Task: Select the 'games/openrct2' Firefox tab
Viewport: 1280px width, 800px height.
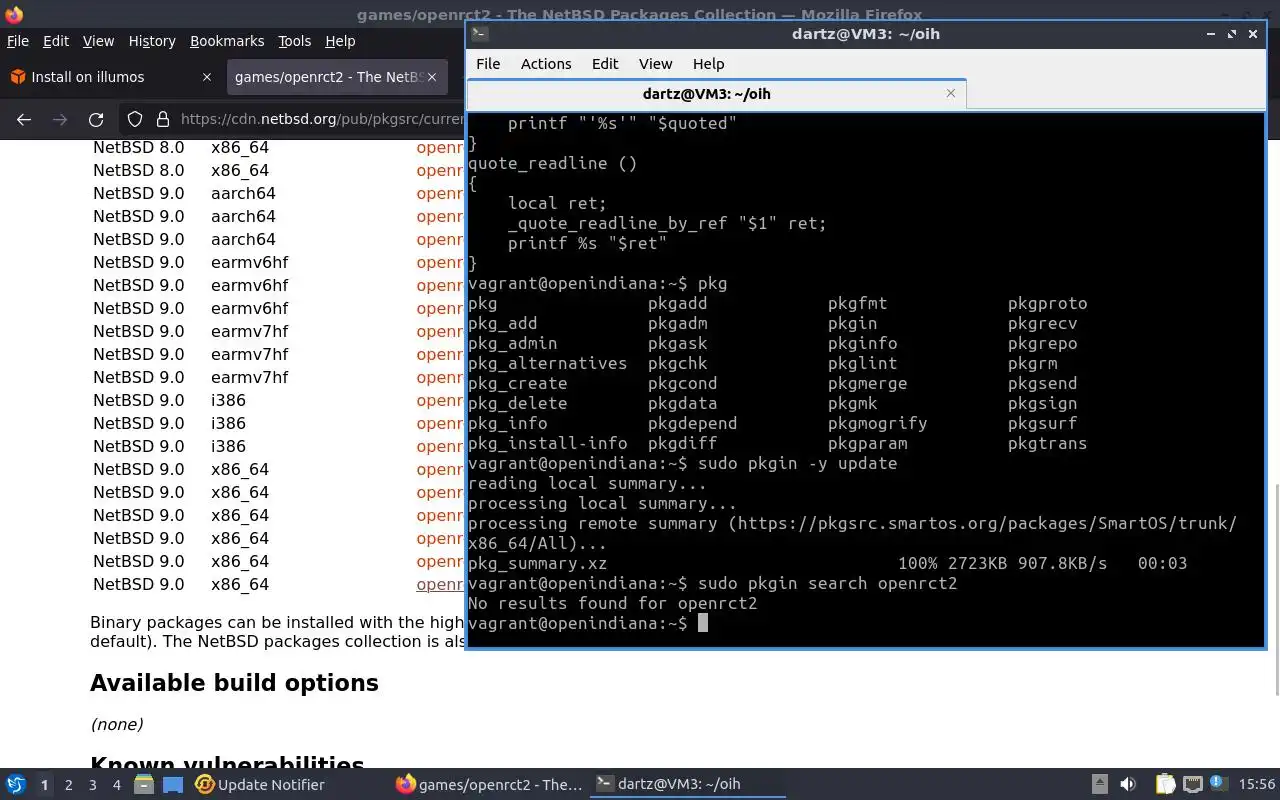Action: [335, 77]
